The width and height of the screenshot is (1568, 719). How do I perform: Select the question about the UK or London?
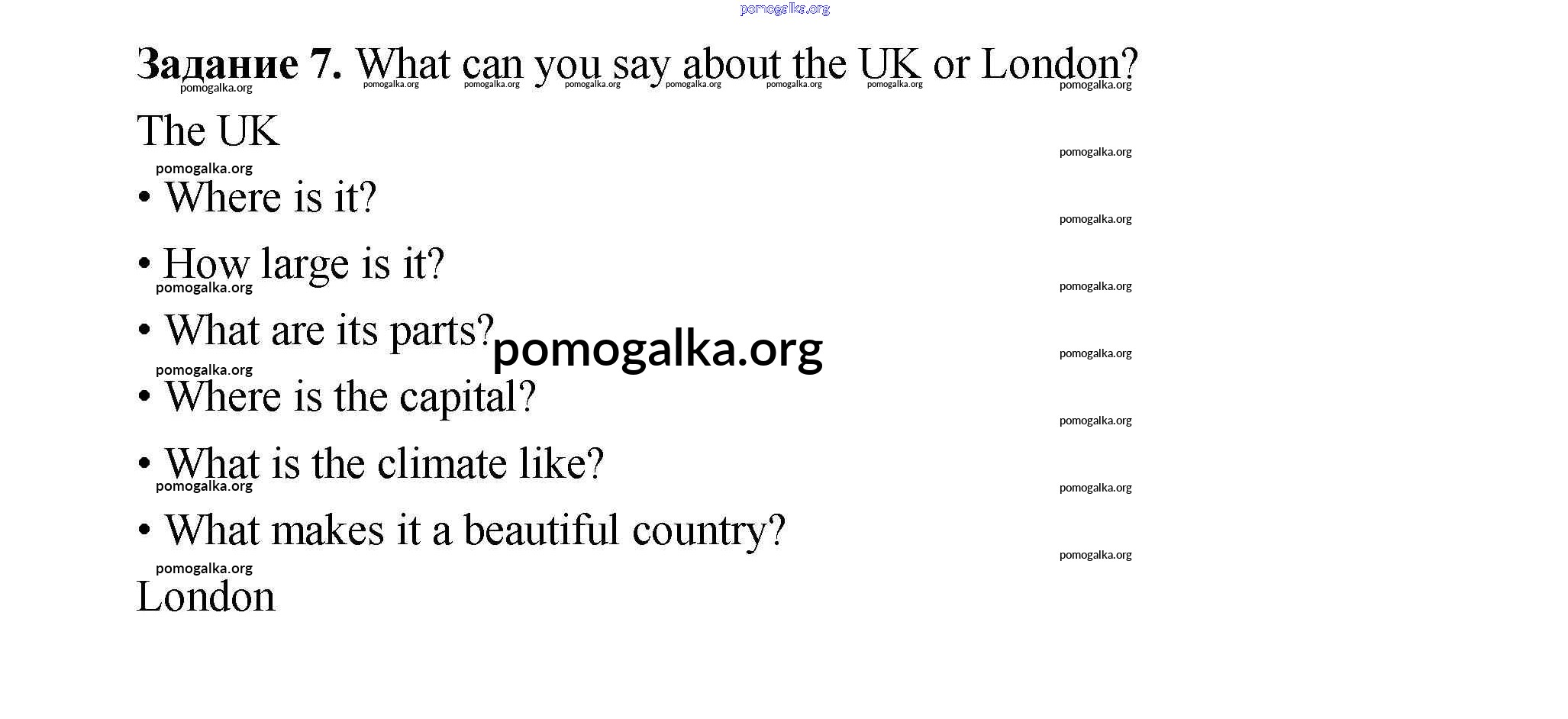pyautogui.click(x=746, y=63)
